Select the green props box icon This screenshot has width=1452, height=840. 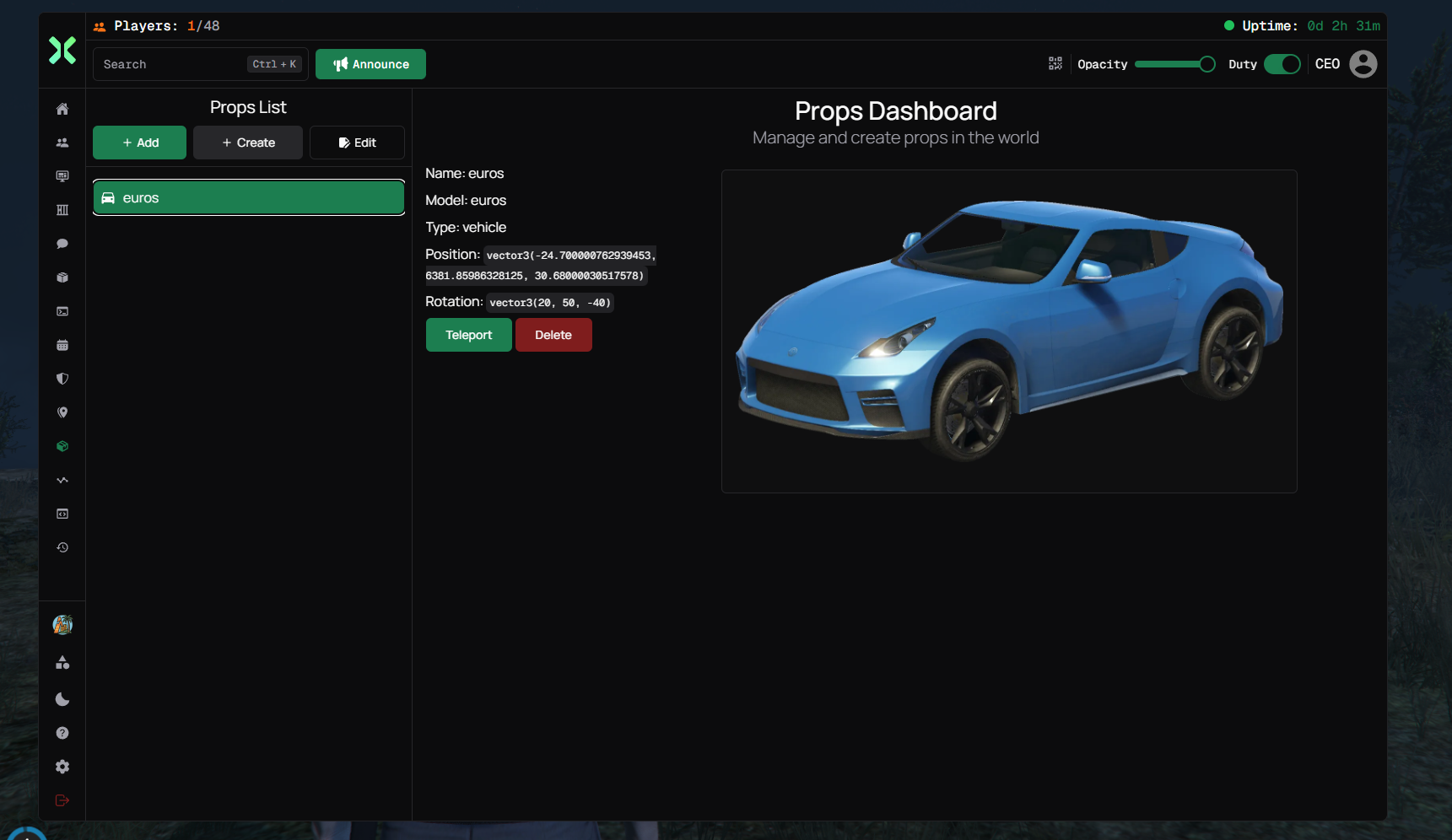tap(62, 446)
